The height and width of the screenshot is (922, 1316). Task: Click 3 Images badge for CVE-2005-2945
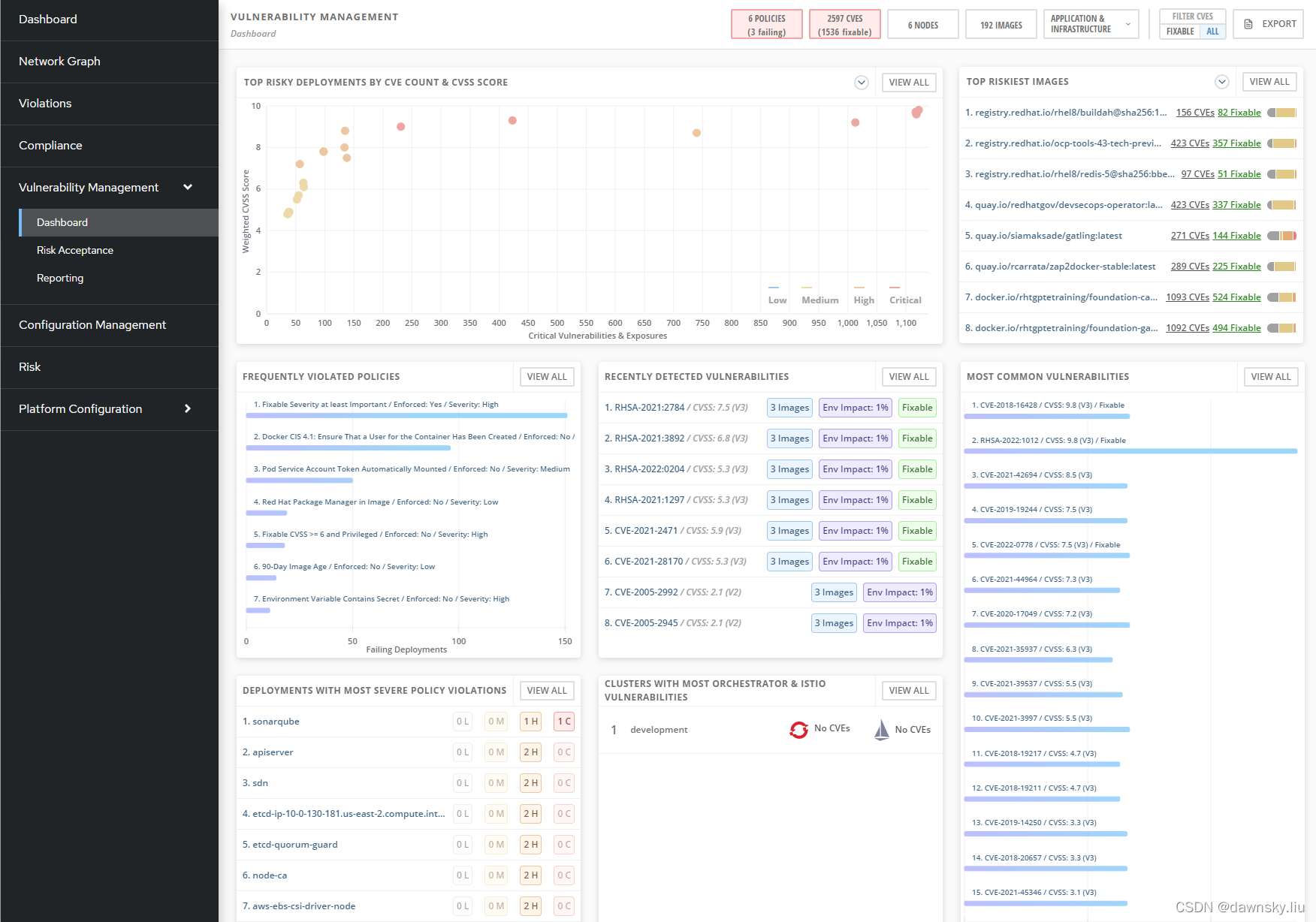click(x=834, y=623)
